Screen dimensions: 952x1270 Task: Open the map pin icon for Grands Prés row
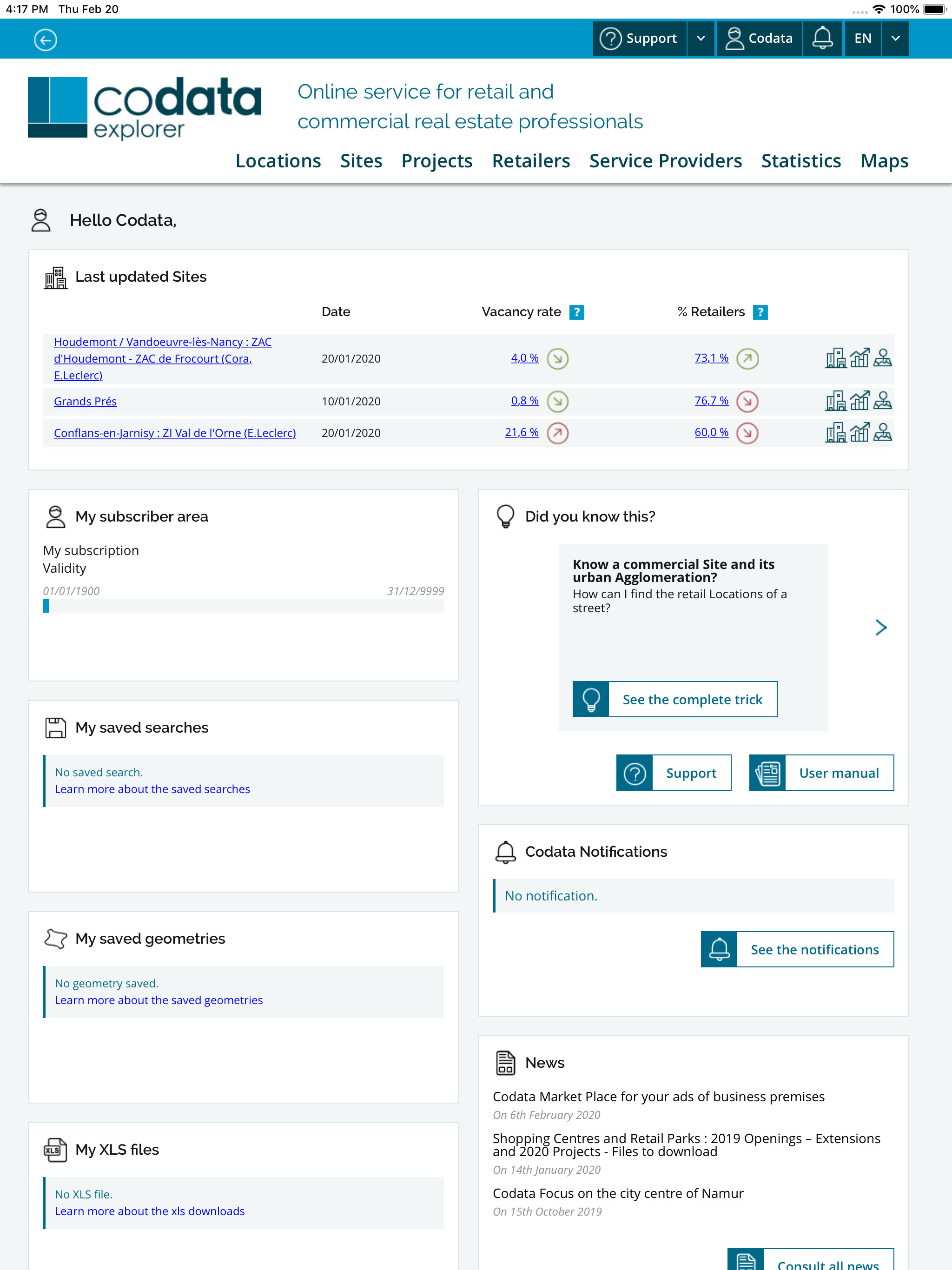click(x=883, y=400)
